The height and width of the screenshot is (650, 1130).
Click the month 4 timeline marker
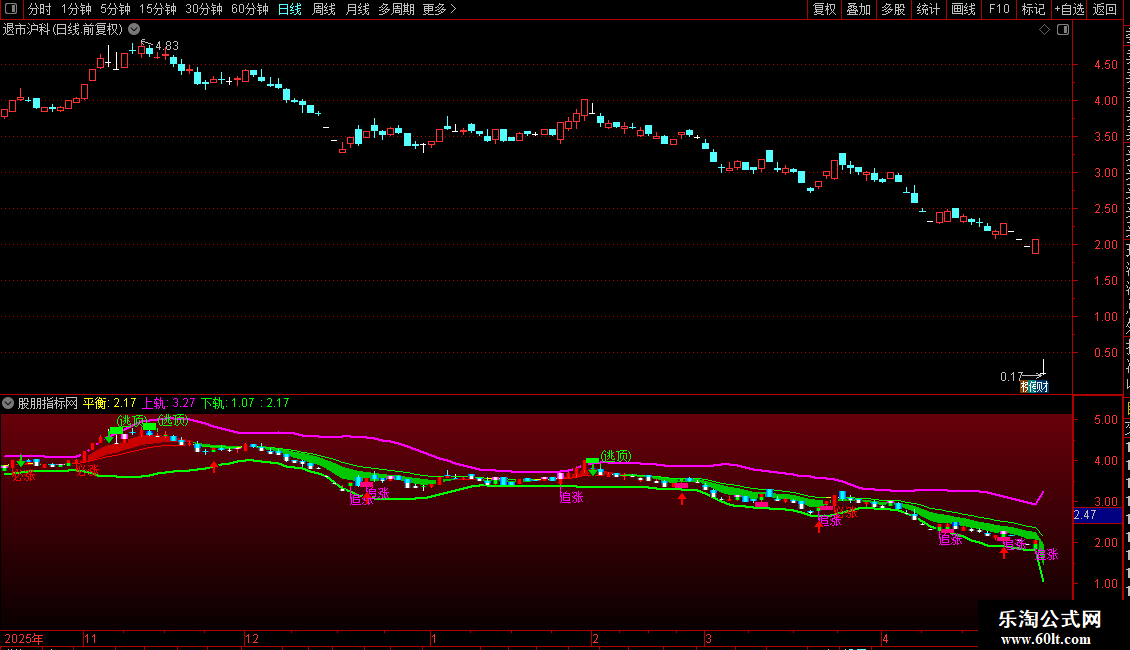(886, 638)
